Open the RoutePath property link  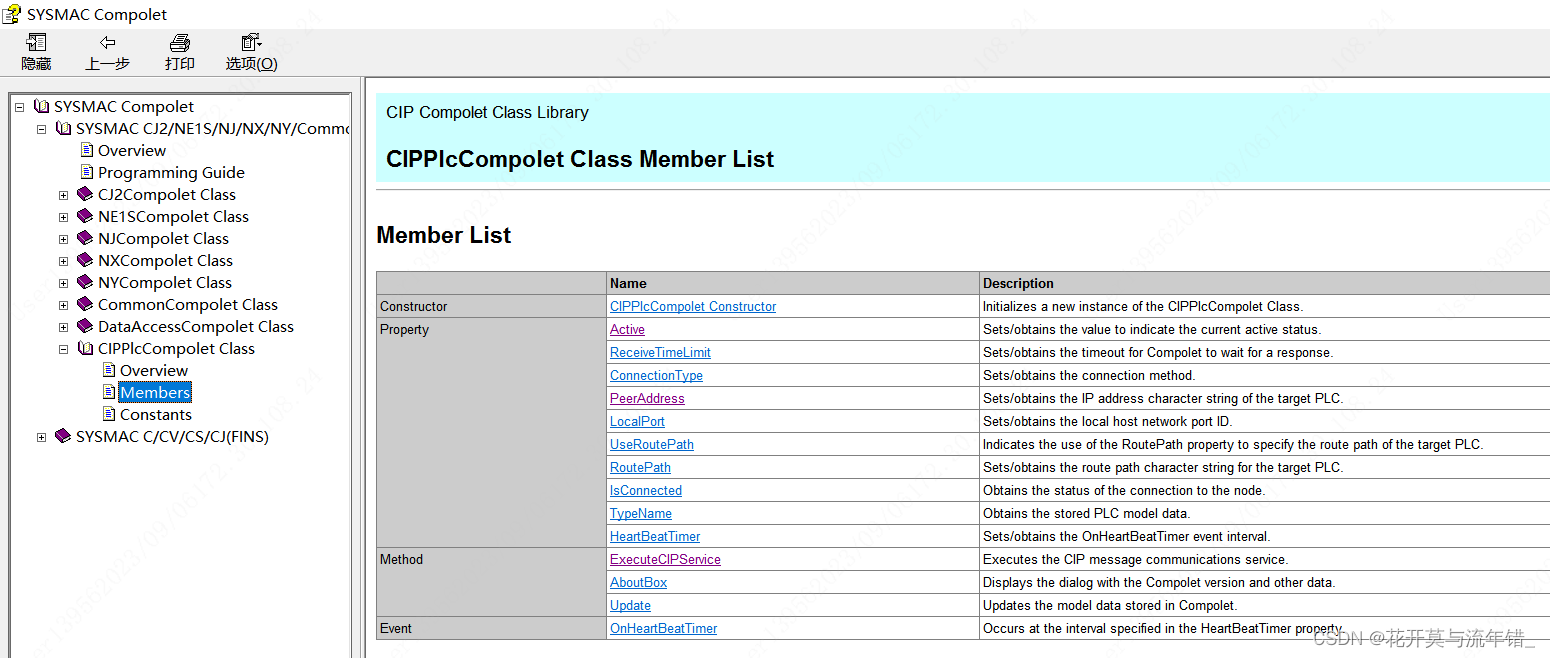point(640,467)
